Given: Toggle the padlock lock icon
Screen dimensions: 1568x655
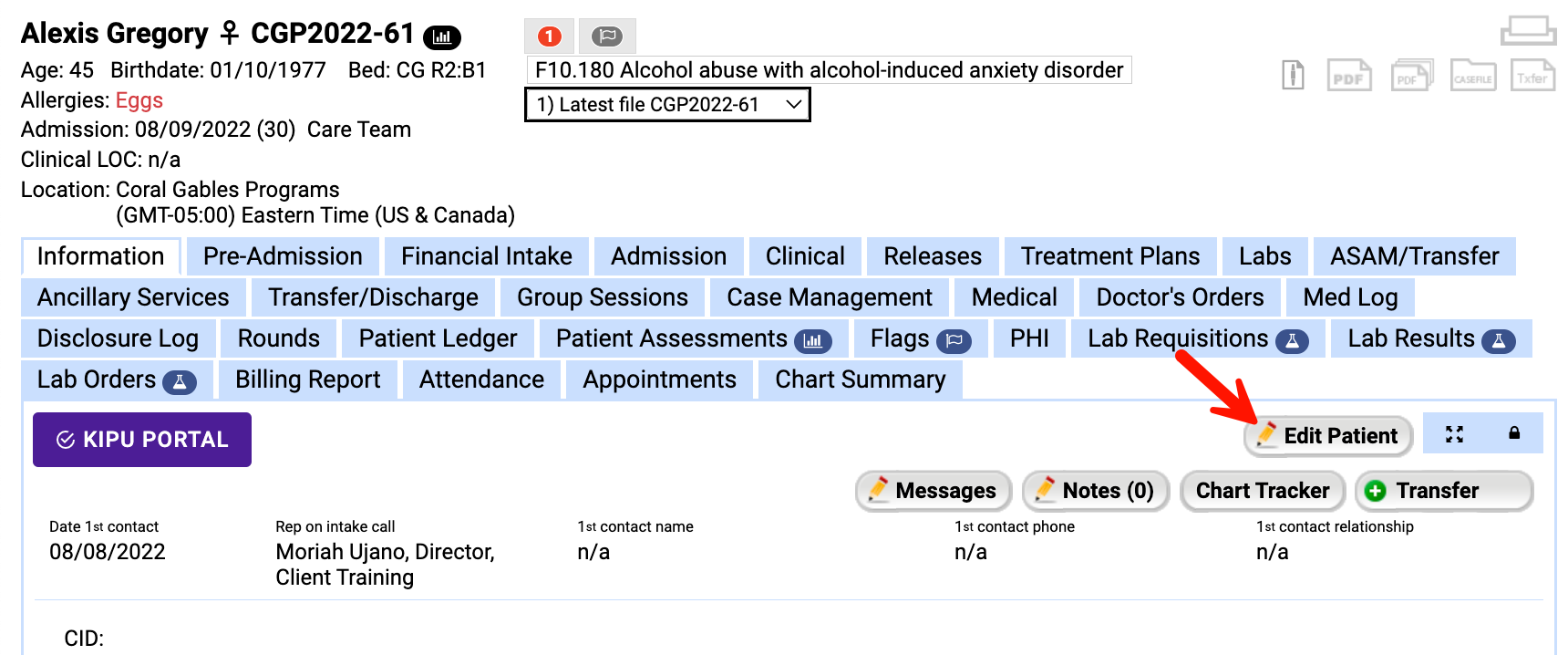Looking at the screenshot, I should pyautogui.click(x=1513, y=433).
